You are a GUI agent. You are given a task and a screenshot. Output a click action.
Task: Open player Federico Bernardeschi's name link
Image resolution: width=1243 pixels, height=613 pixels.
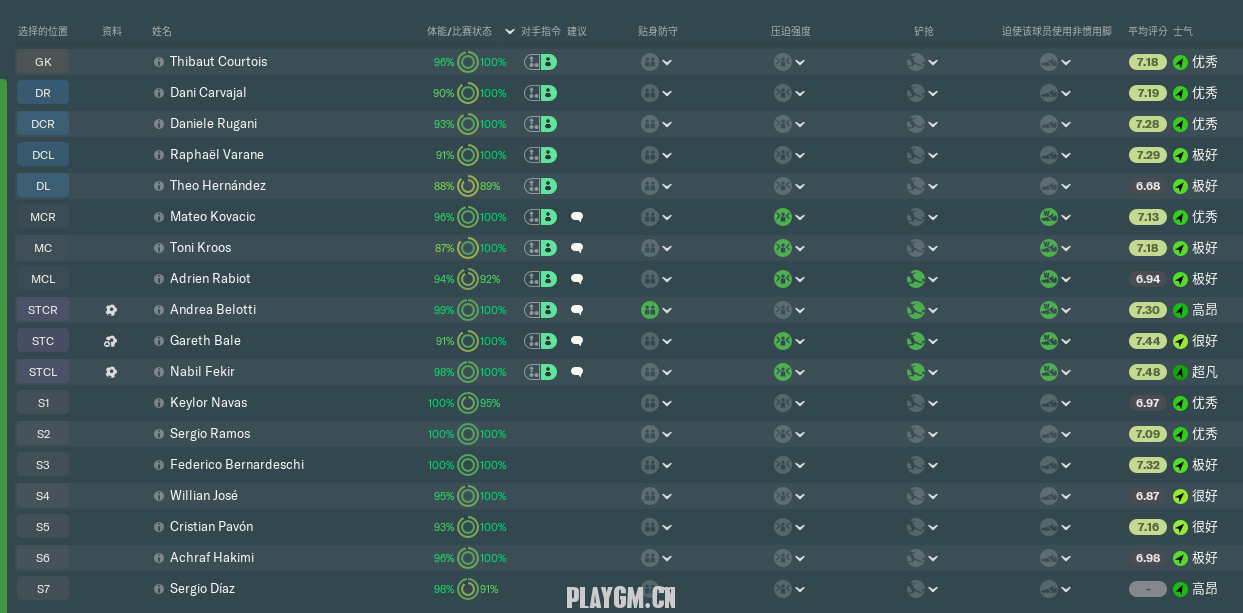[237, 465]
